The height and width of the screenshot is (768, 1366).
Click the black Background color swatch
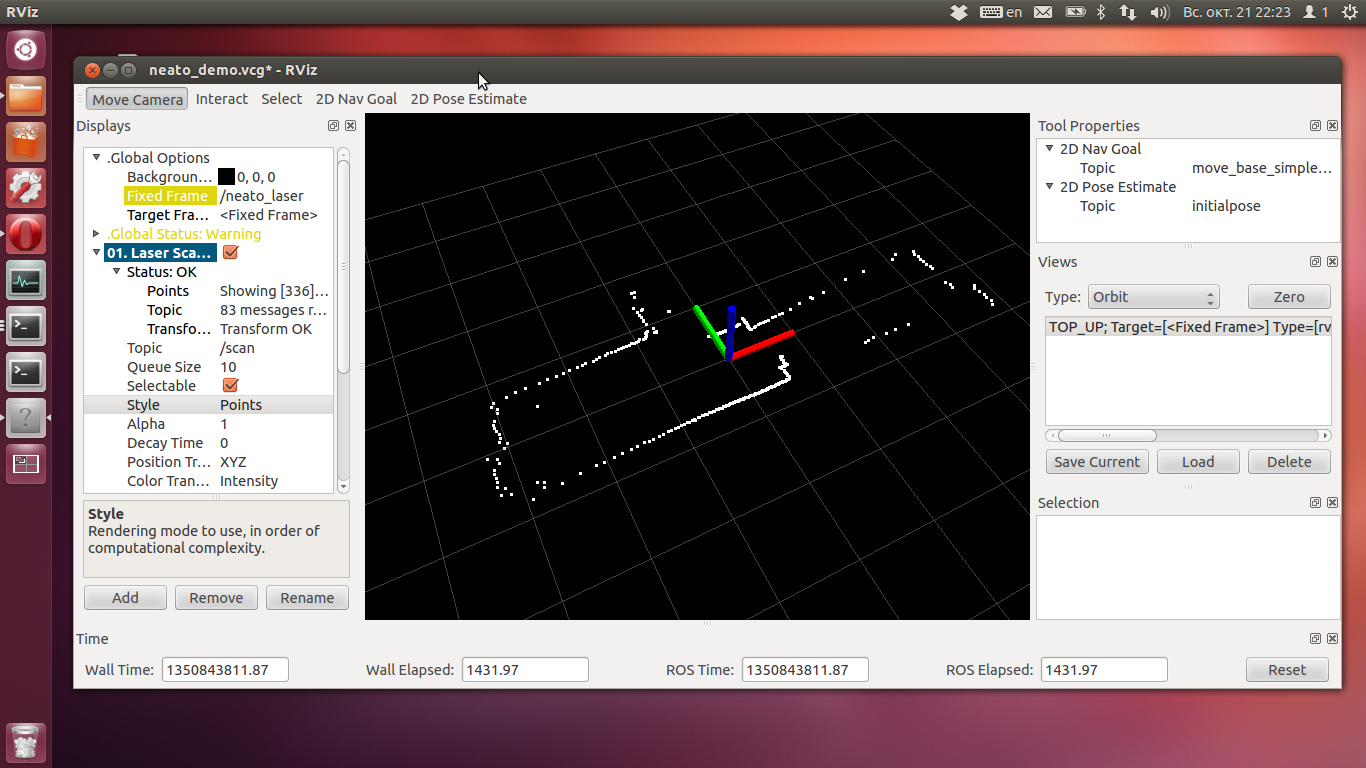[226, 177]
